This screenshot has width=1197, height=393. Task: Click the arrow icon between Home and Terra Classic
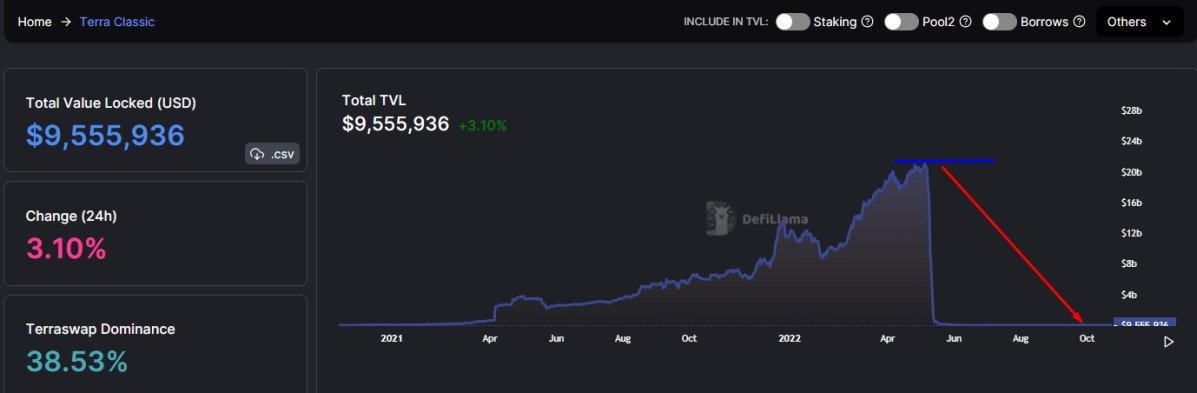click(x=66, y=22)
